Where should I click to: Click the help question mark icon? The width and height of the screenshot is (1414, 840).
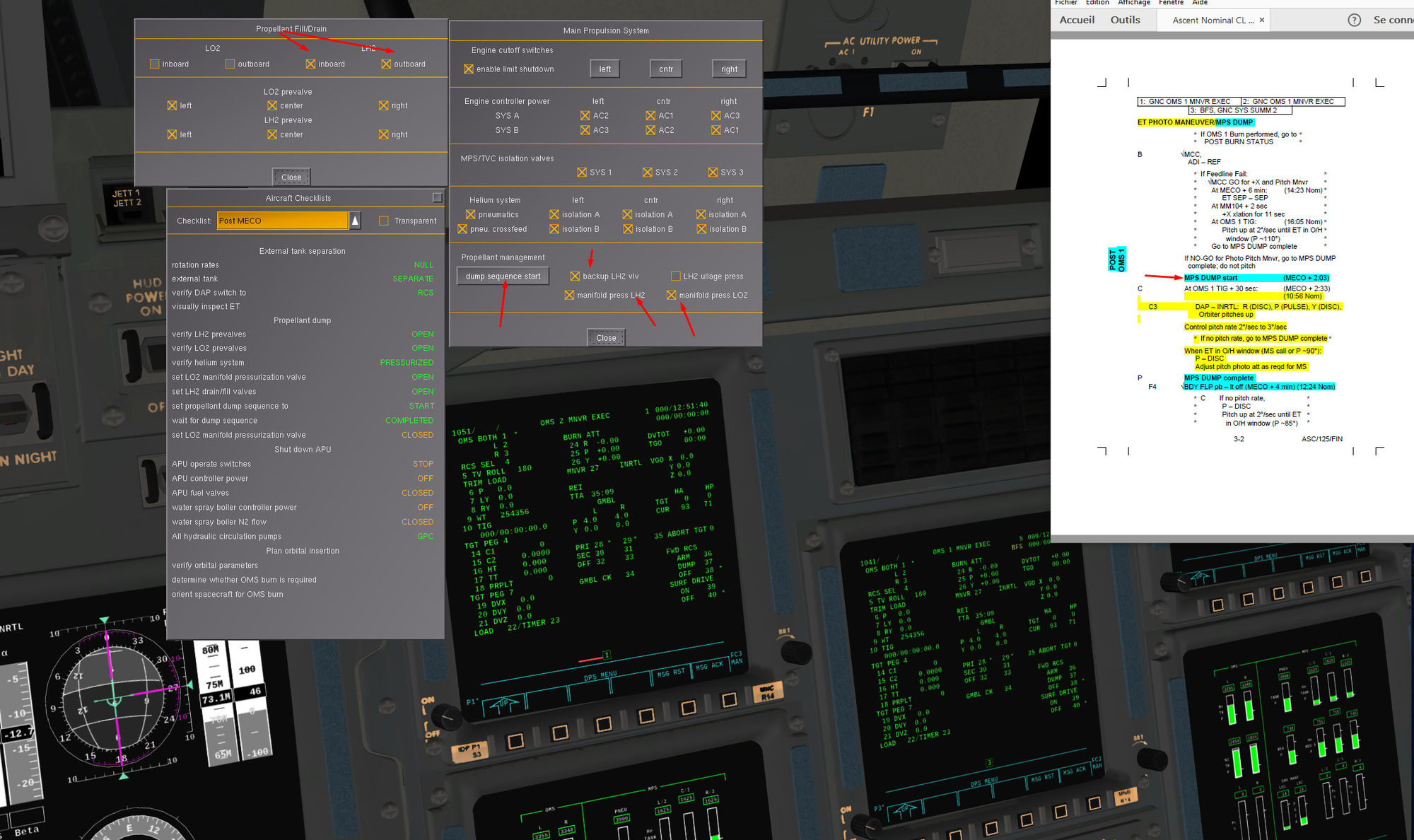pyautogui.click(x=1354, y=21)
